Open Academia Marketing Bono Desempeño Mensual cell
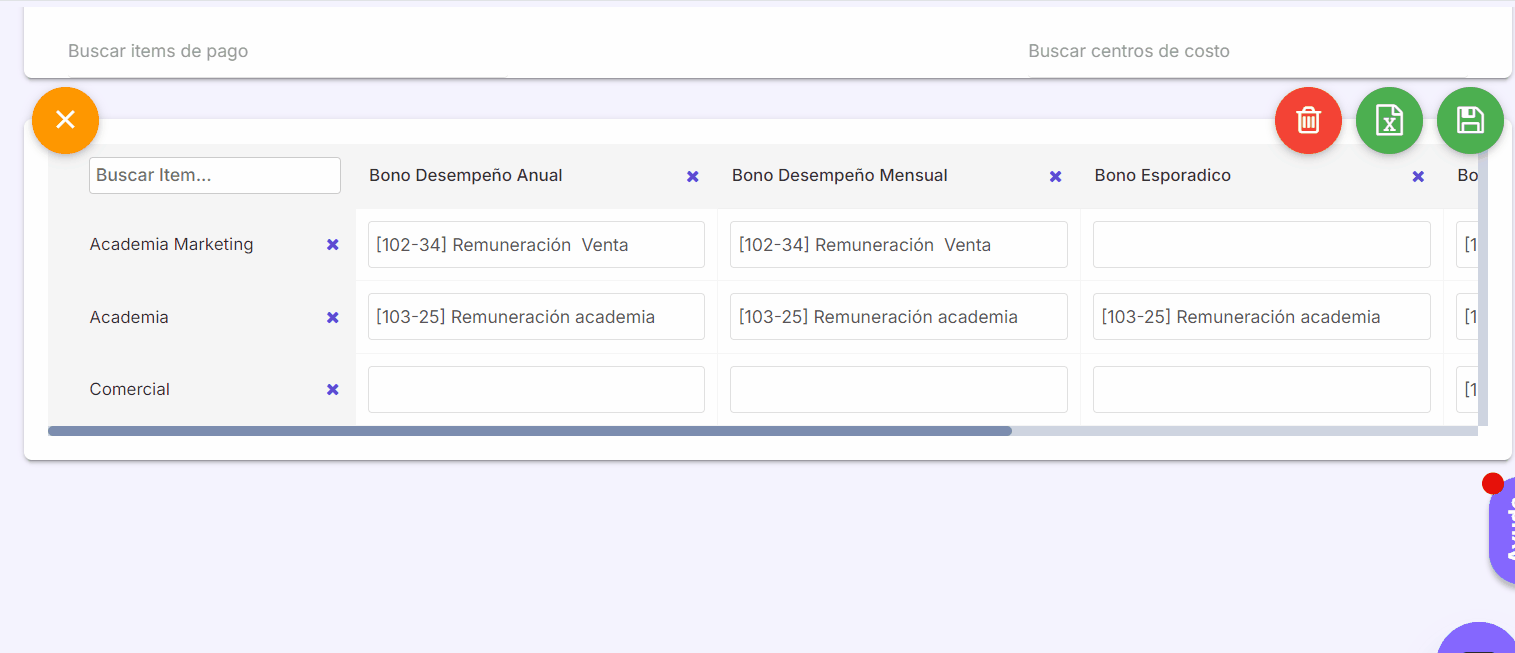This screenshot has width=1515, height=653. click(899, 245)
